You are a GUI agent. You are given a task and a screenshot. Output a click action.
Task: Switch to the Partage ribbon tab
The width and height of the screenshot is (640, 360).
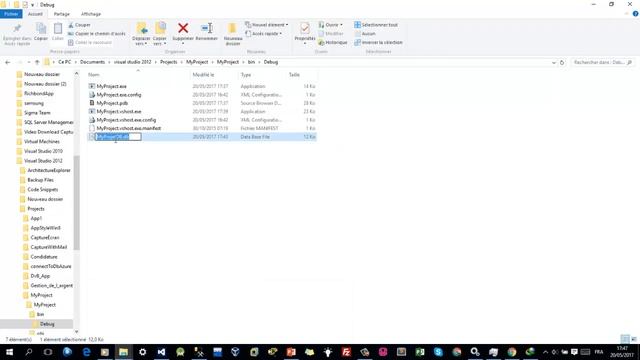pyautogui.click(x=62, y=14)
